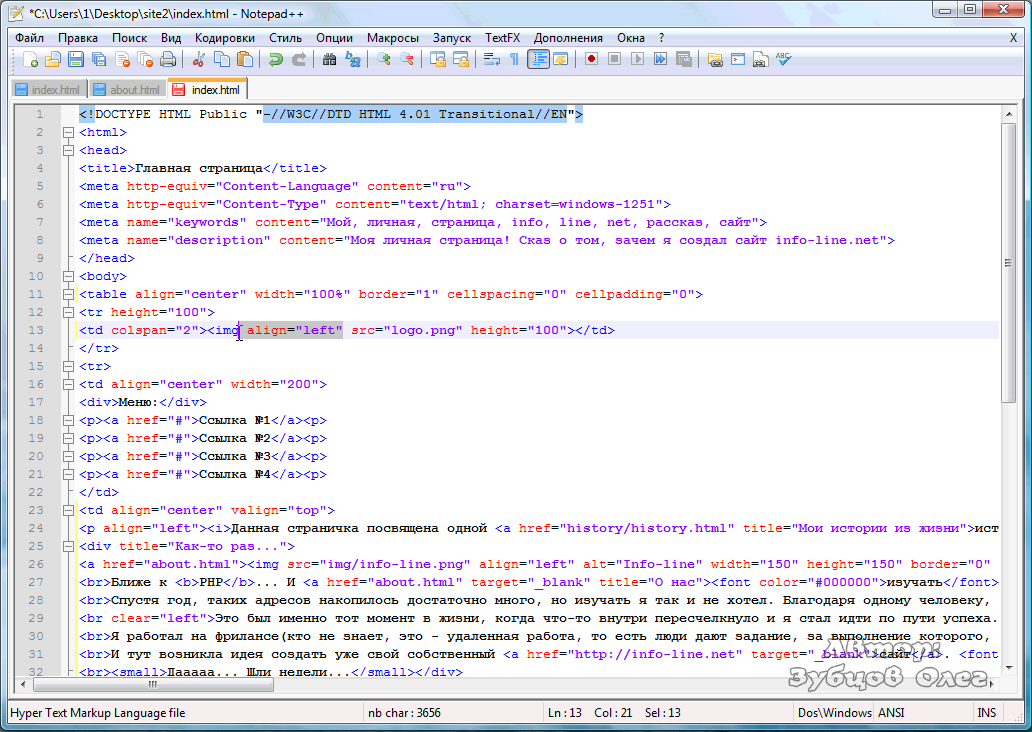Collapse the <html> fold on line 2
The image size is (1032, 732).
(x=68, y=132)
